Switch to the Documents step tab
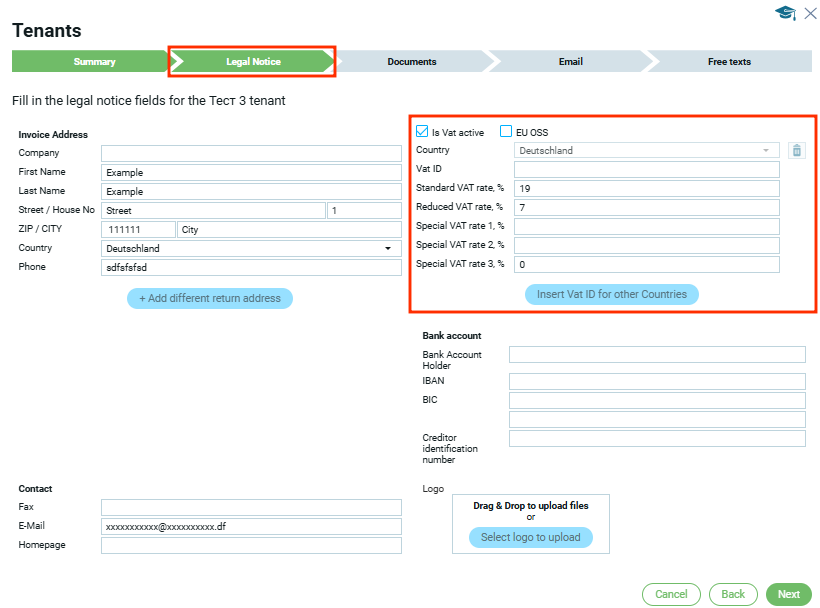This screenshot has height=608, width=820. (412, 62)
